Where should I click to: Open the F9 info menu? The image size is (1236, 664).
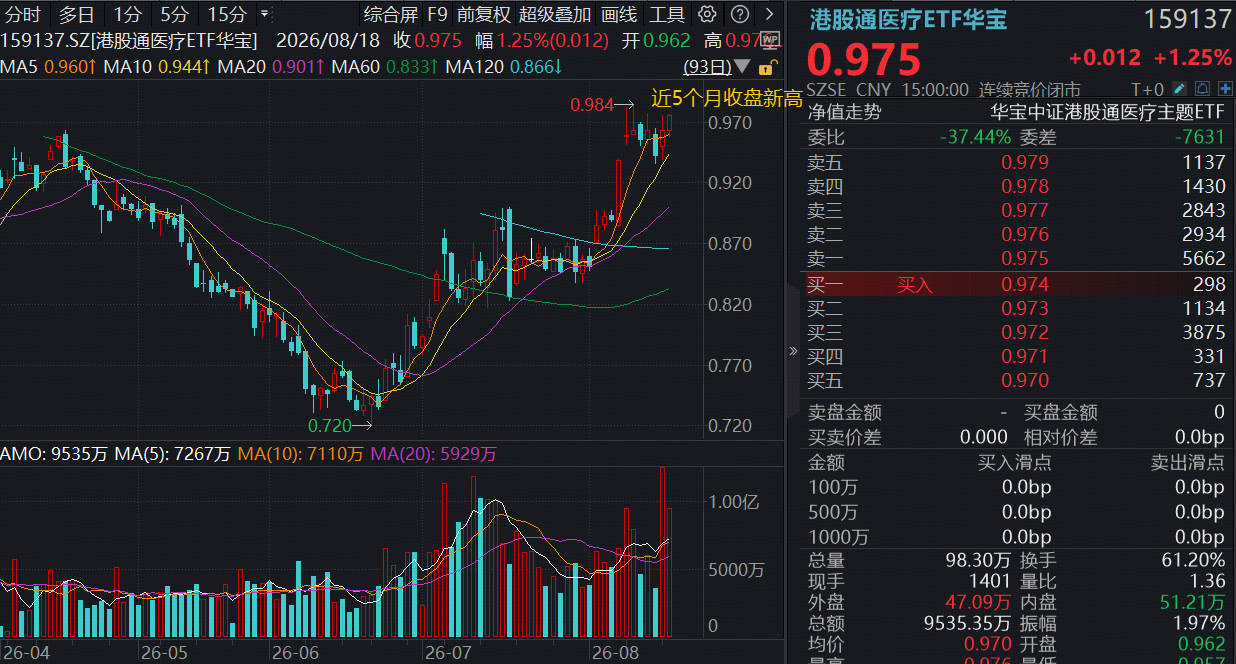click(437, 15)
